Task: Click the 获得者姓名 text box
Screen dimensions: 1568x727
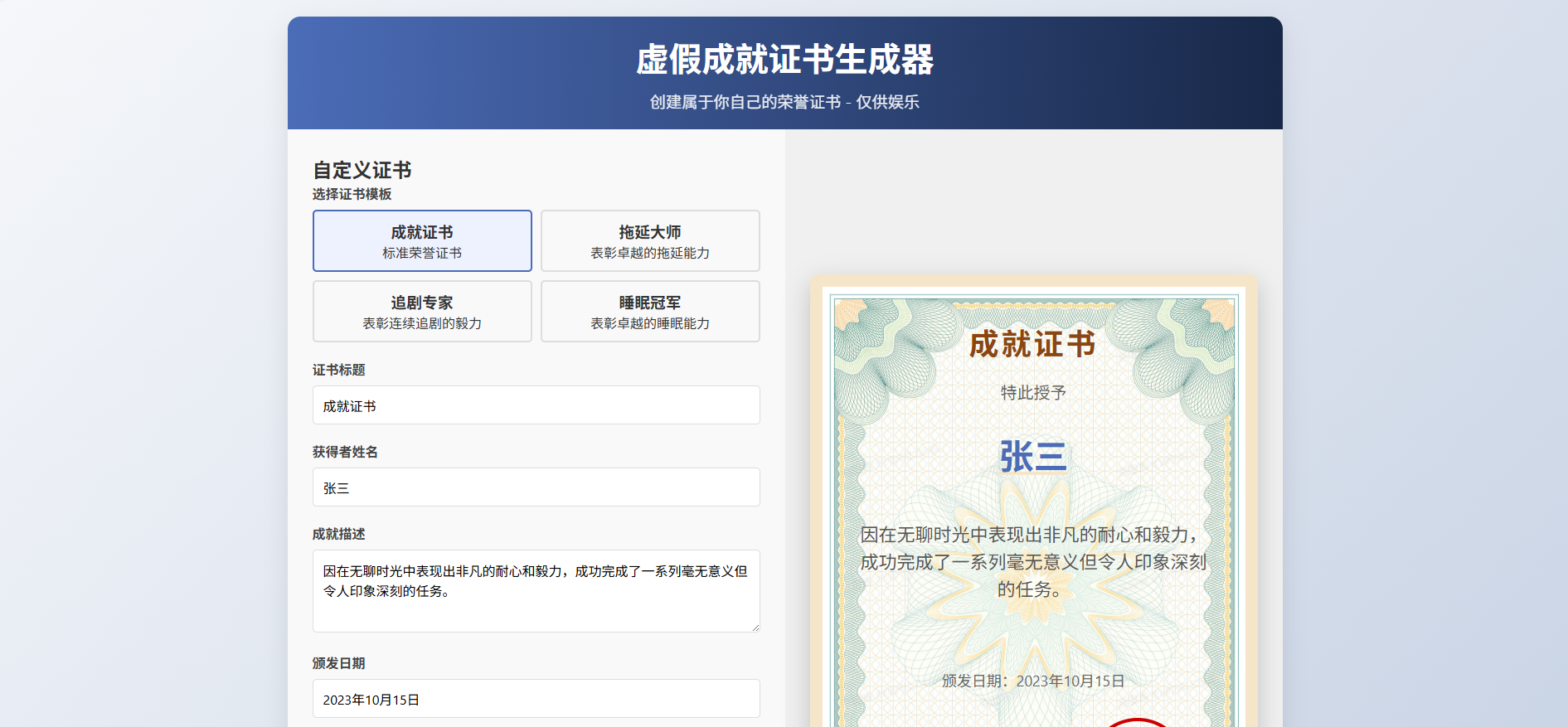Action: point(536,487)
